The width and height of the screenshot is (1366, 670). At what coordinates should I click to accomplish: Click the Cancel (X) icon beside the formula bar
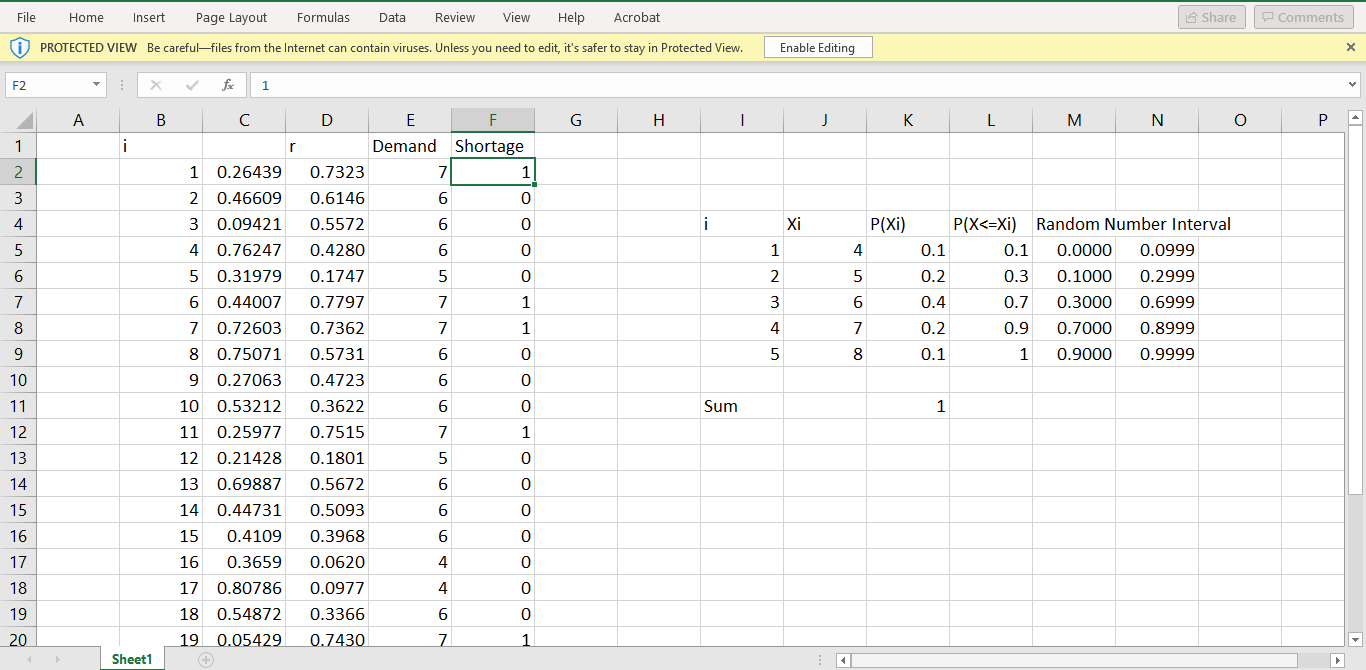[155, 85]
